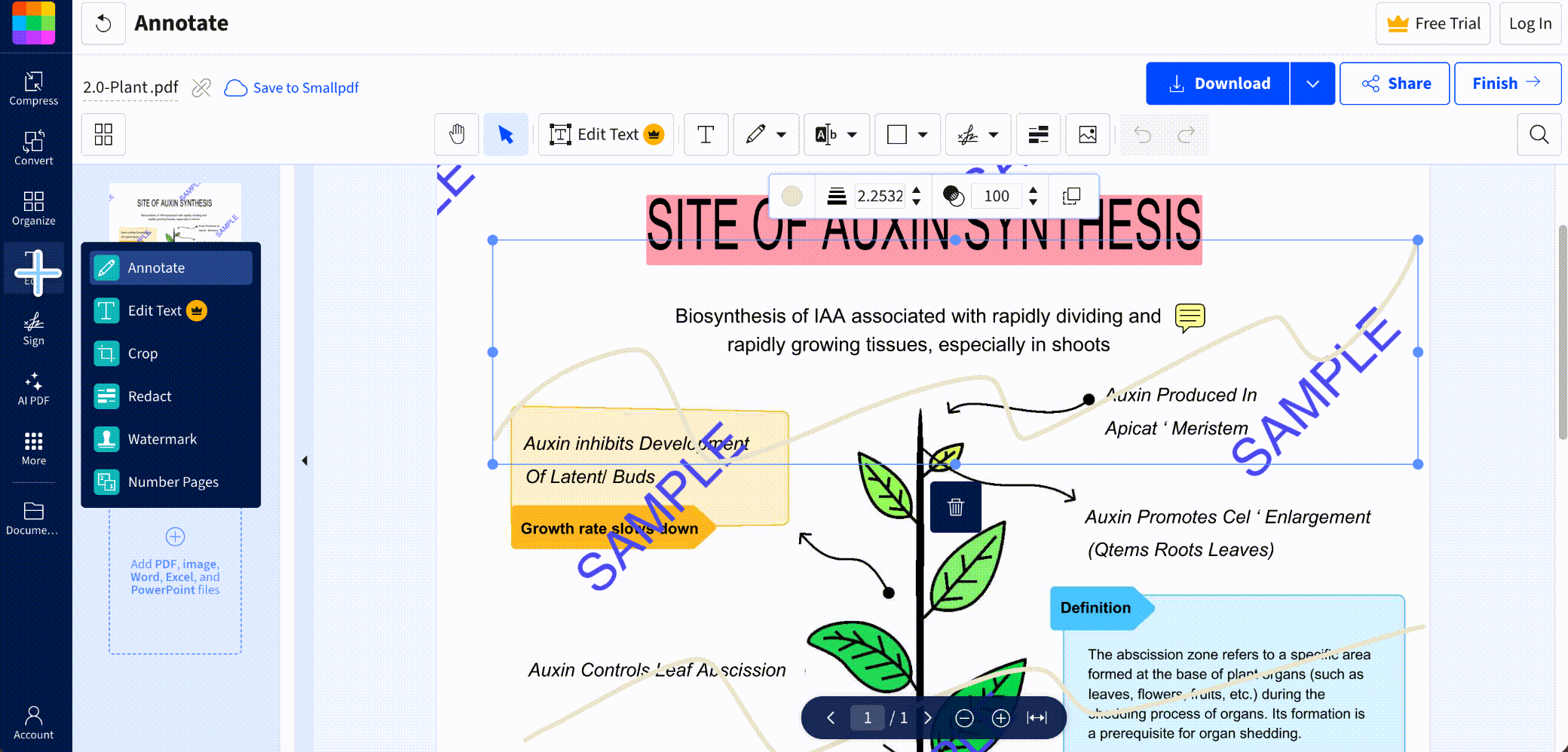Choose Annotate from the tools menu
Image resolution: width=1568 pixels, height=752 pixels.
[171, 267]
